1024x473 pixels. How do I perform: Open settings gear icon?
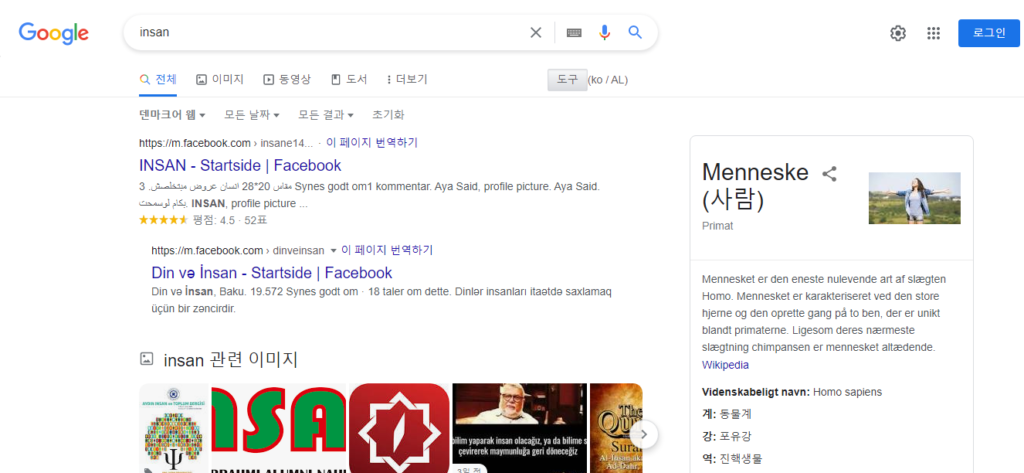click(898, 33)
